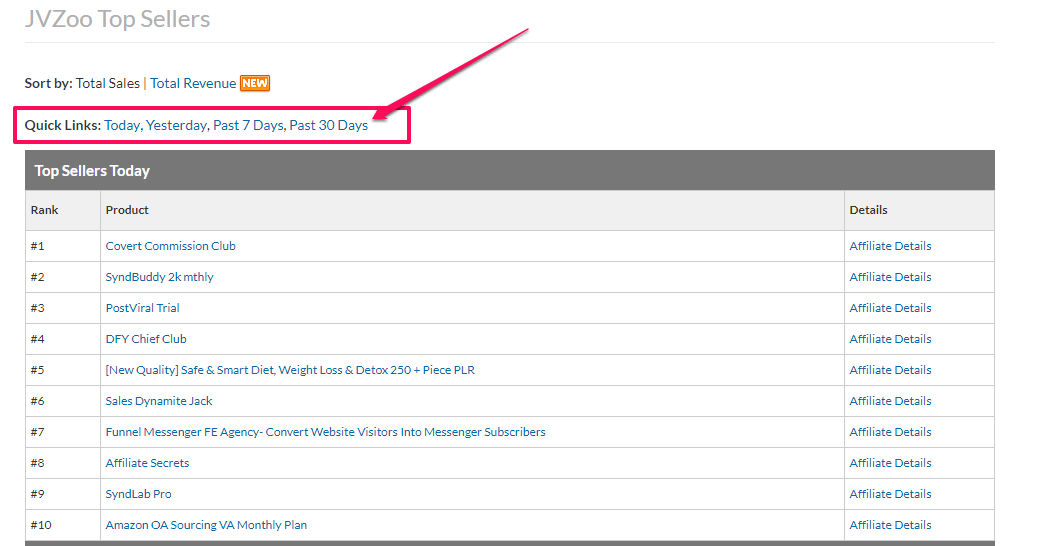This screenshot has height=546, width=1041.
Task: Sort by Total Revenue link
Action: pos(193,83)
